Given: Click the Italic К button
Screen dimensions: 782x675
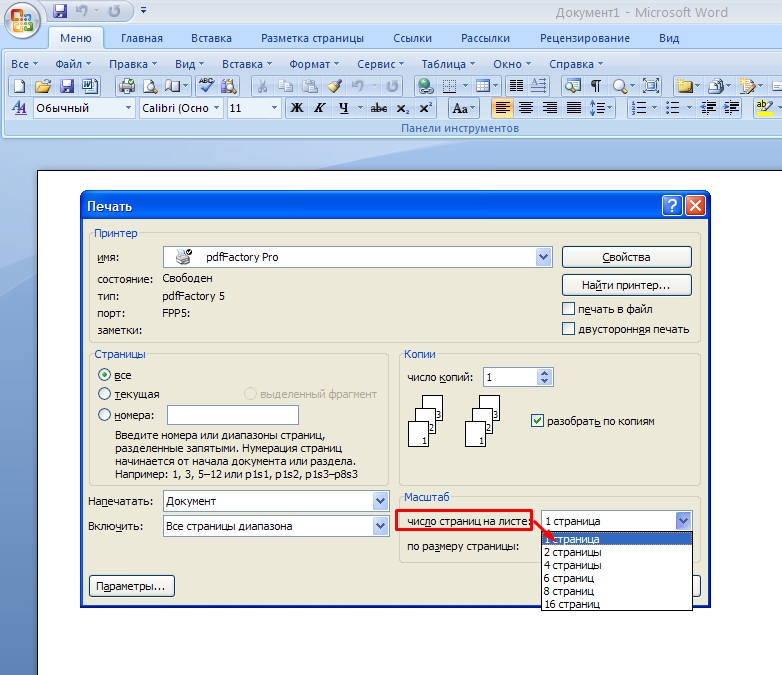Looking at the screenshot, I should click(320, 108).
